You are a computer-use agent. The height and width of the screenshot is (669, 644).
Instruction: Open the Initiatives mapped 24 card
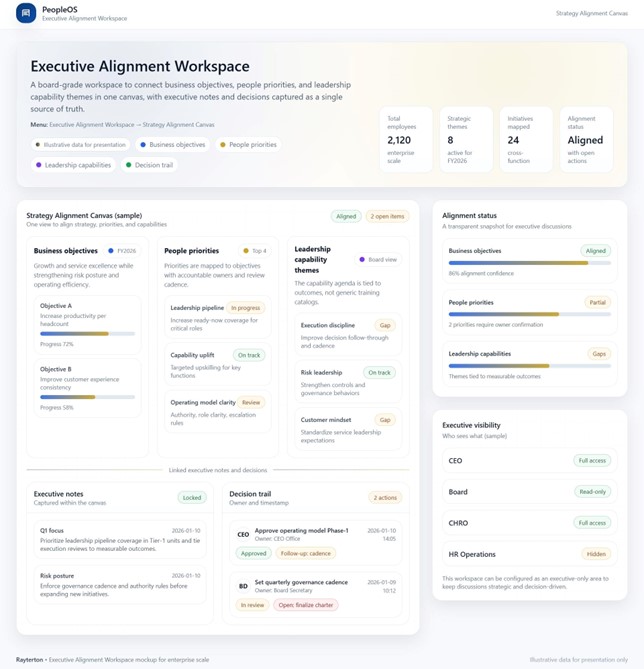point(526,140)
